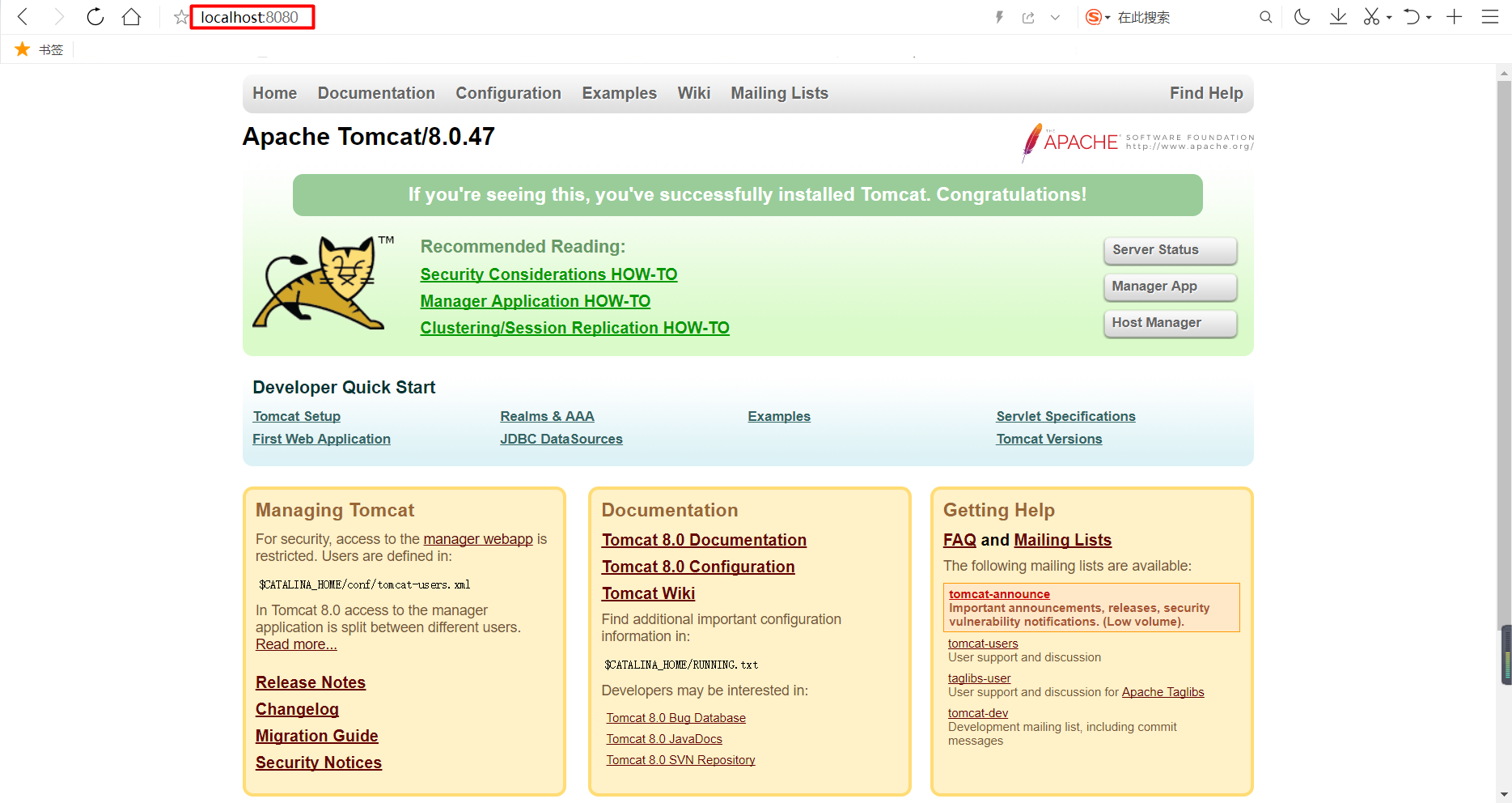Follow the manager webapp link
This screenshot has height=803, width=1512.
point(478,539)
